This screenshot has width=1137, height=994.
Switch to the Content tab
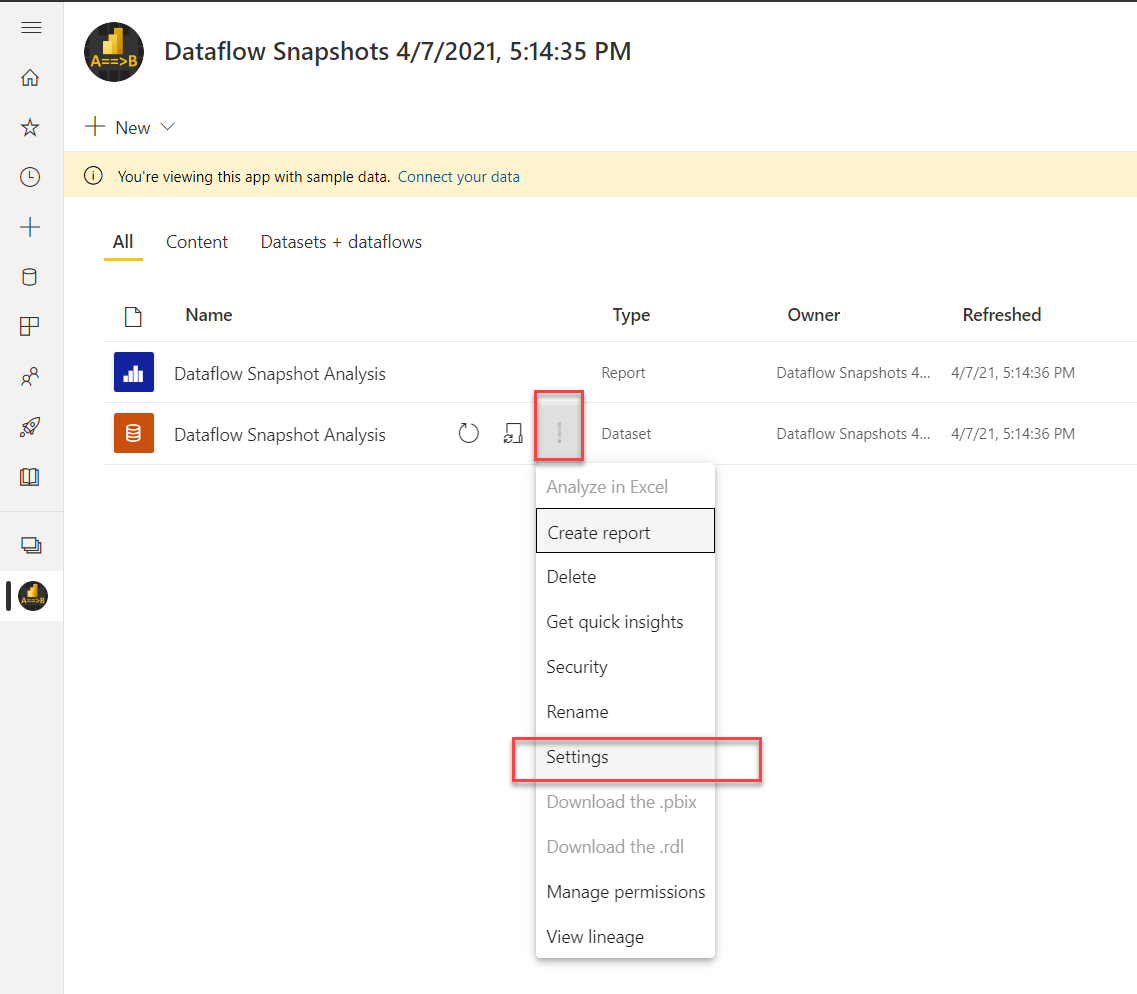(197, 242)
